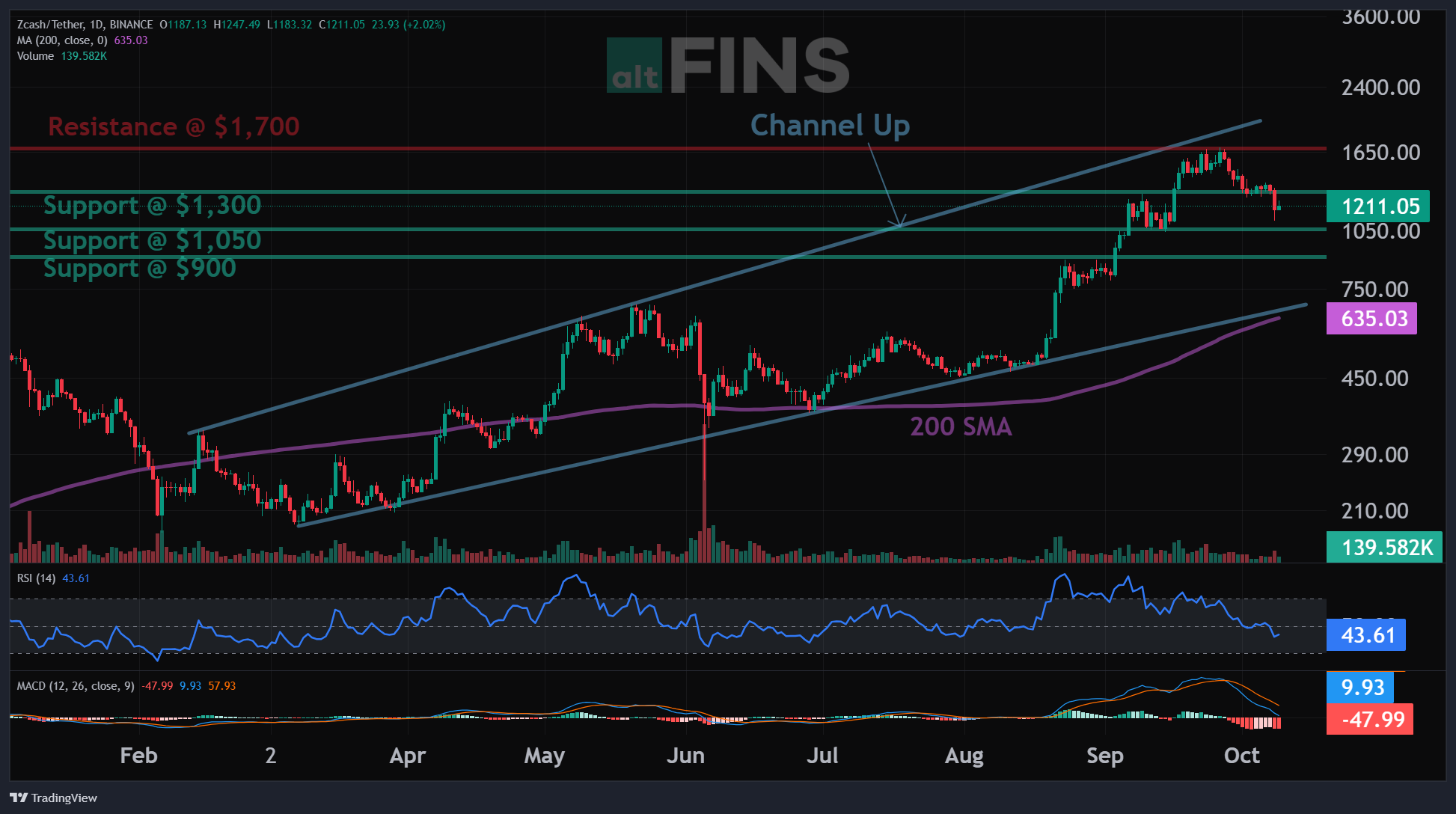
Task: Click the RSI value label 43.61 on axis
Action: pos(1365,635)
